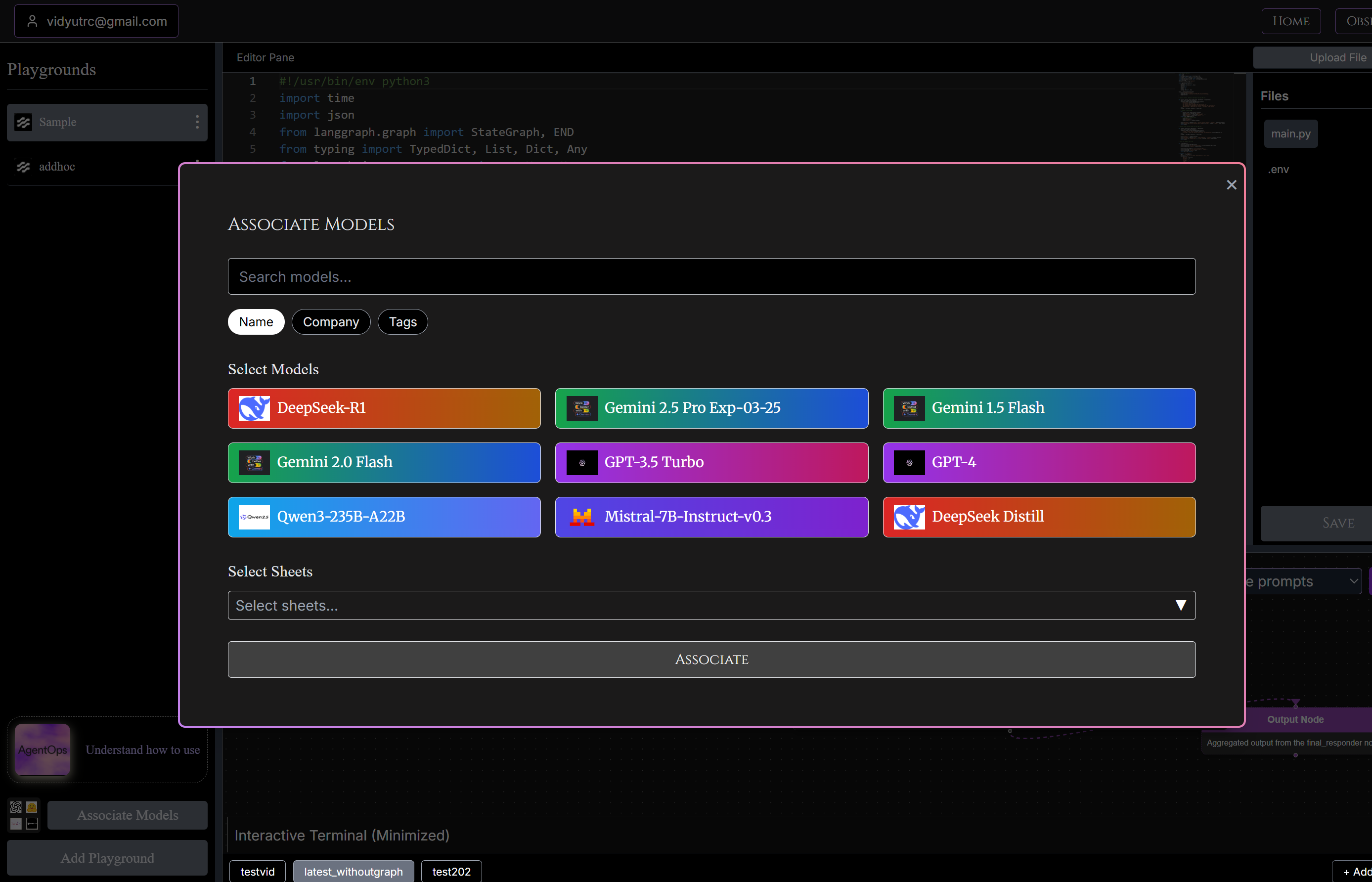Expand the Select sheets dropdown arrow

[1180, 605]
